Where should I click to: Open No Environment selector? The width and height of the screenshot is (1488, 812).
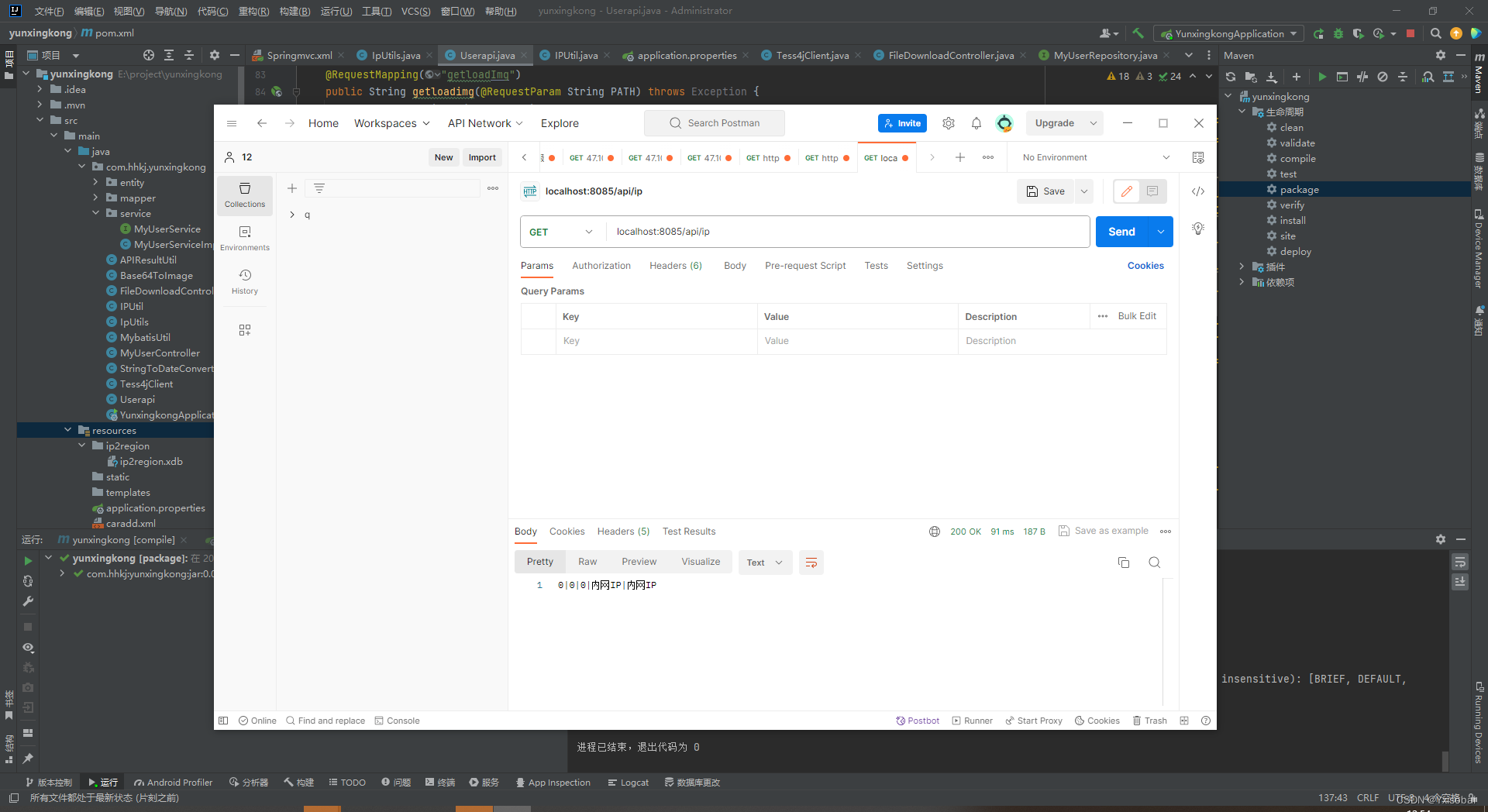1096,157
